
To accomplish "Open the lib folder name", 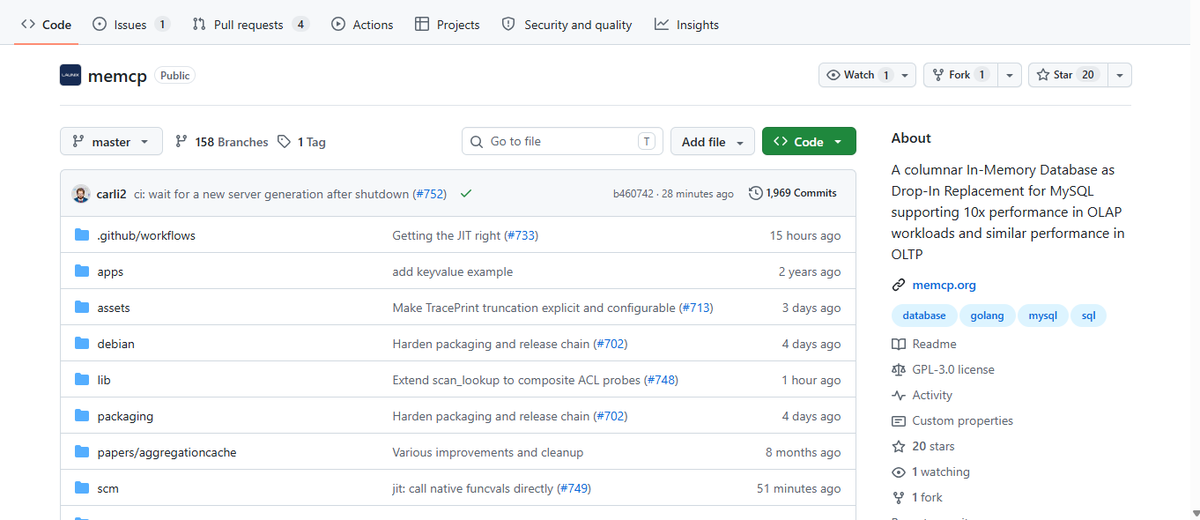I will [104, 380].
